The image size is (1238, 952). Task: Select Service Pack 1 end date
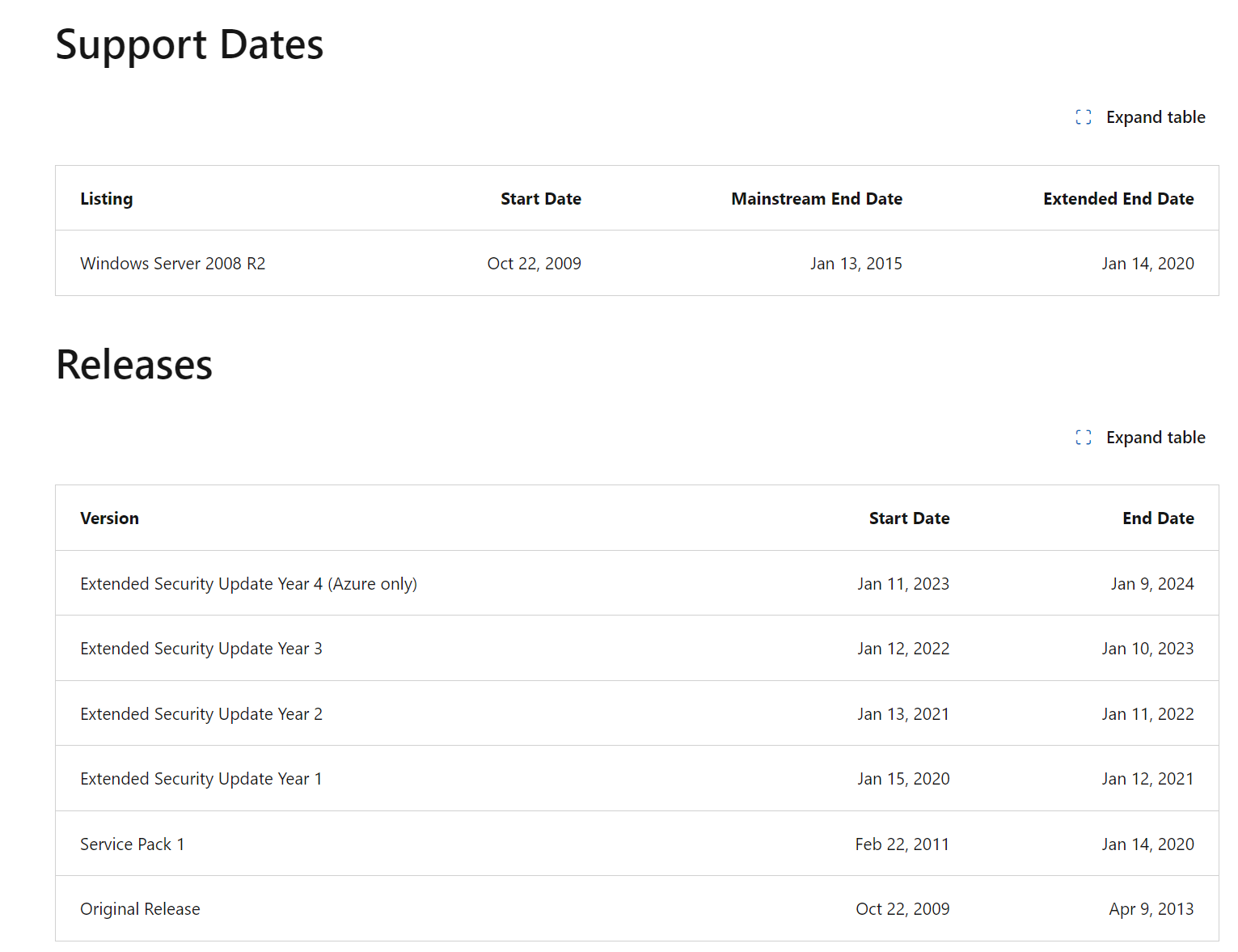pyautogui.click(x=1147, y=844)
